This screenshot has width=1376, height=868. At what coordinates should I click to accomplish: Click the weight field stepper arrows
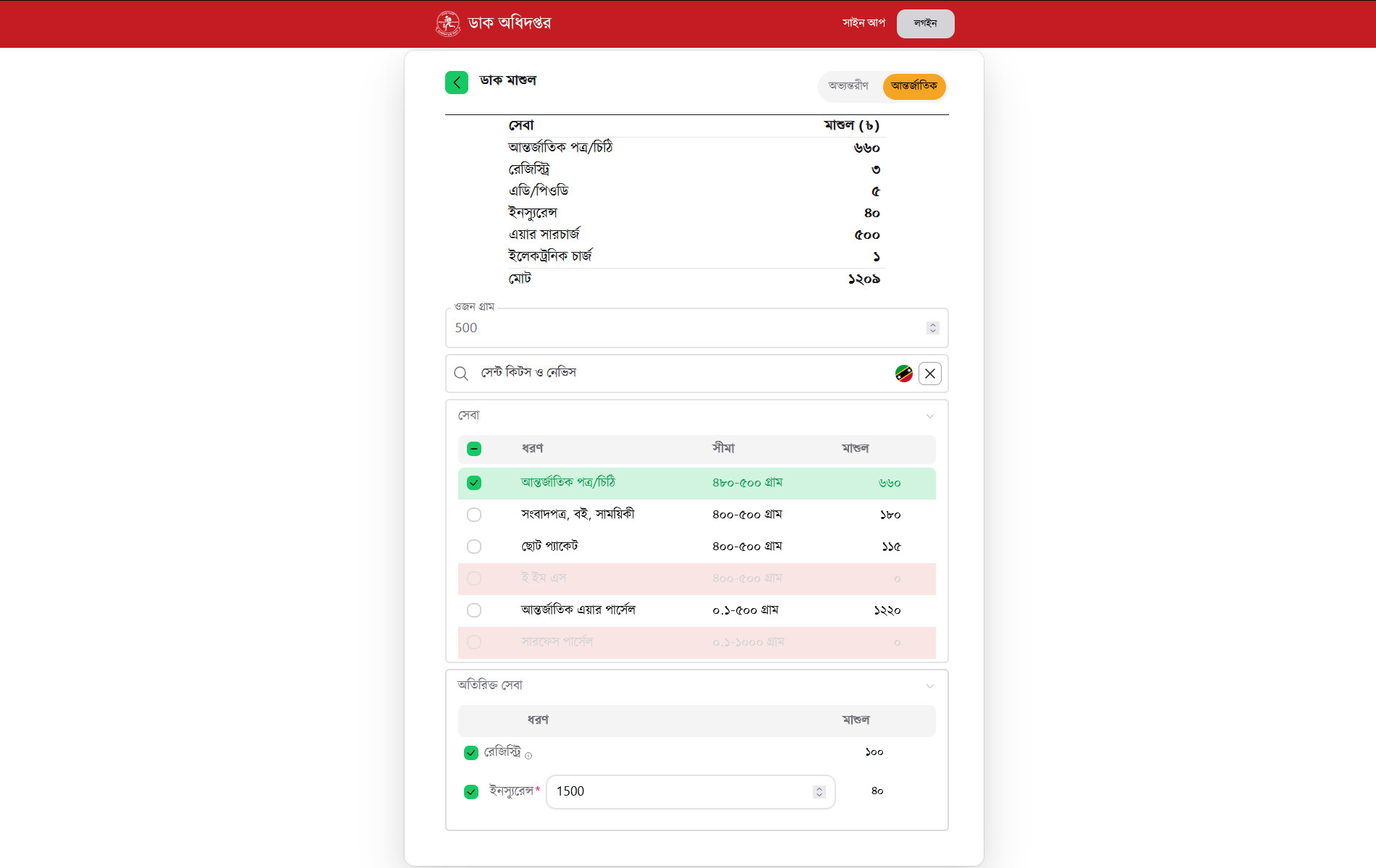932,328
